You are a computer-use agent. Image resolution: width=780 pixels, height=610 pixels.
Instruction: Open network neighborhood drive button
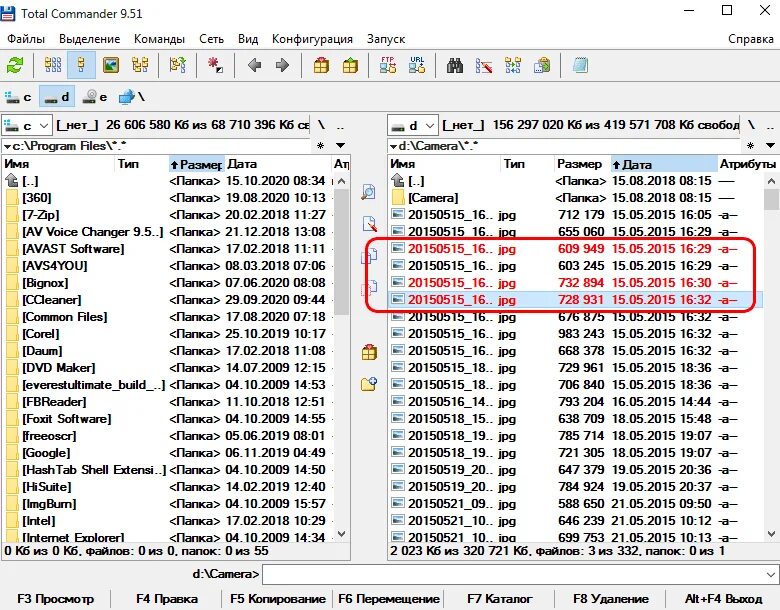(x=131, y=97)
